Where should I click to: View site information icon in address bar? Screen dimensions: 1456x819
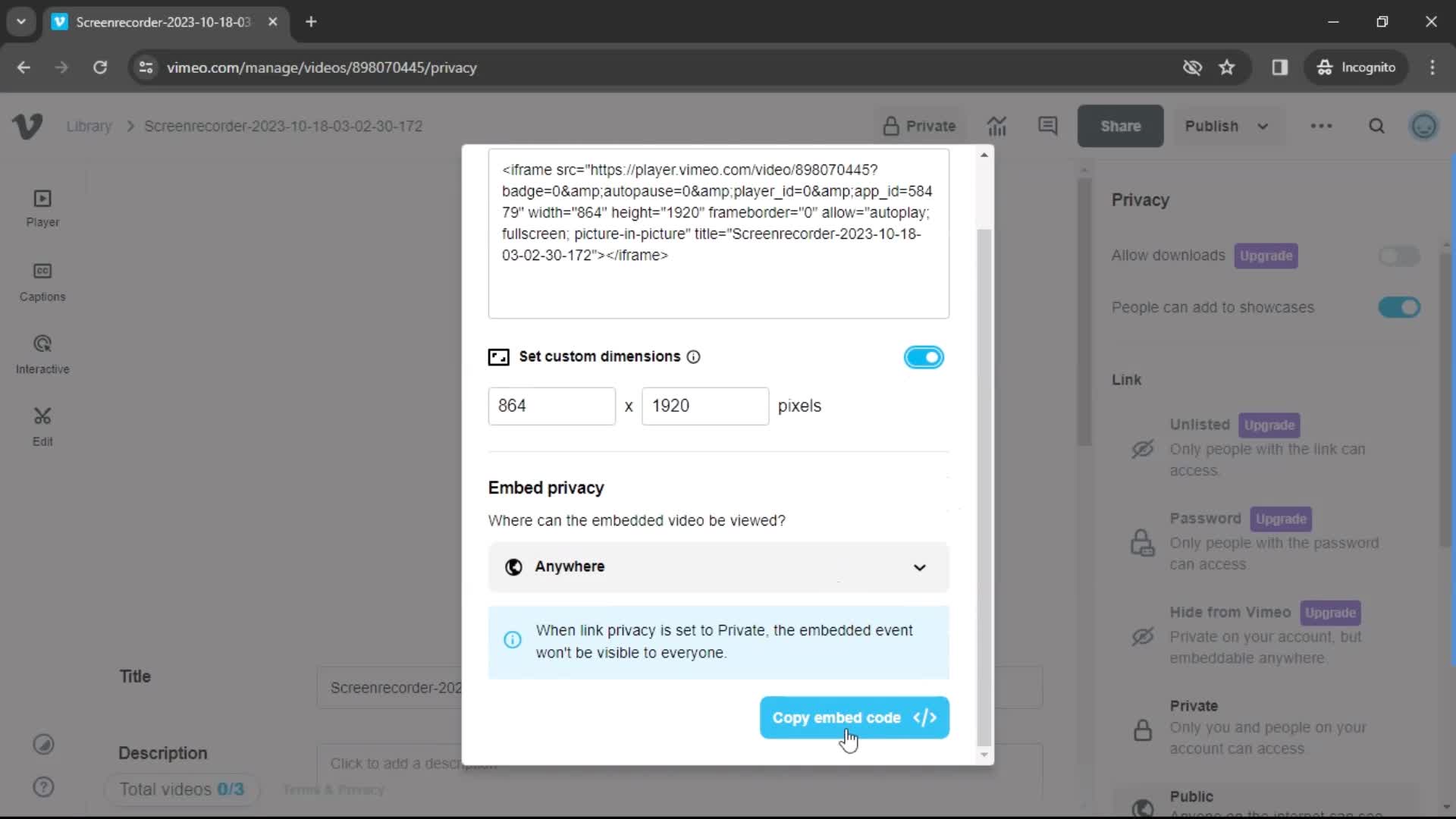[x=146, y=67]
